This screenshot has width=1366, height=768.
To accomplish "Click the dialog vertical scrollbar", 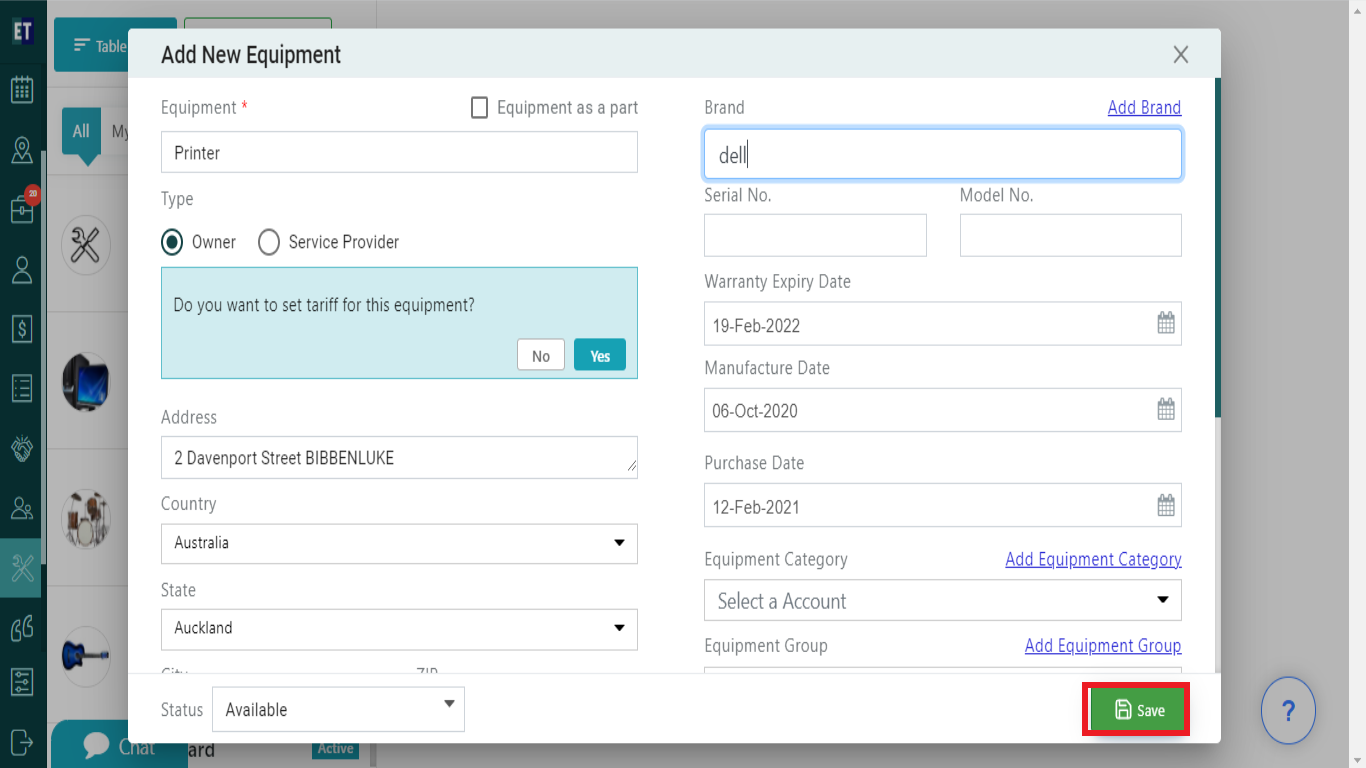I will [1217, 247].
